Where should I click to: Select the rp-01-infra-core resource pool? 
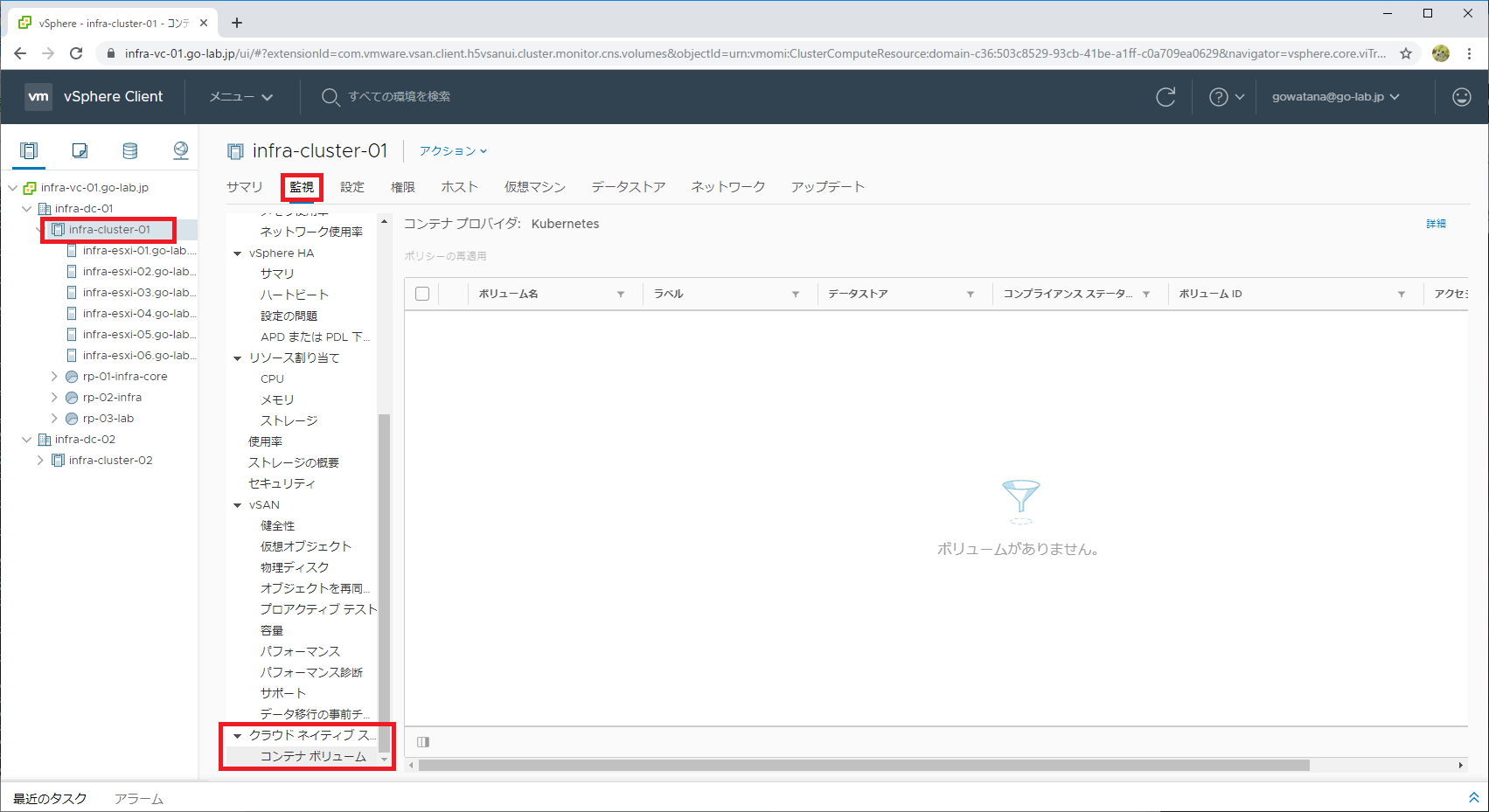pyautogui.click(x=125, y=377)
